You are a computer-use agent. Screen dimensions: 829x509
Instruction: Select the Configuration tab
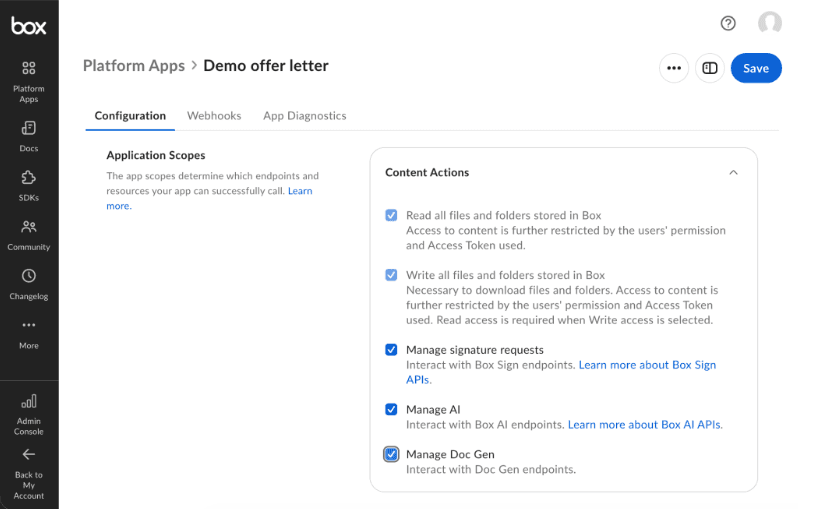(x=130, y=116)
